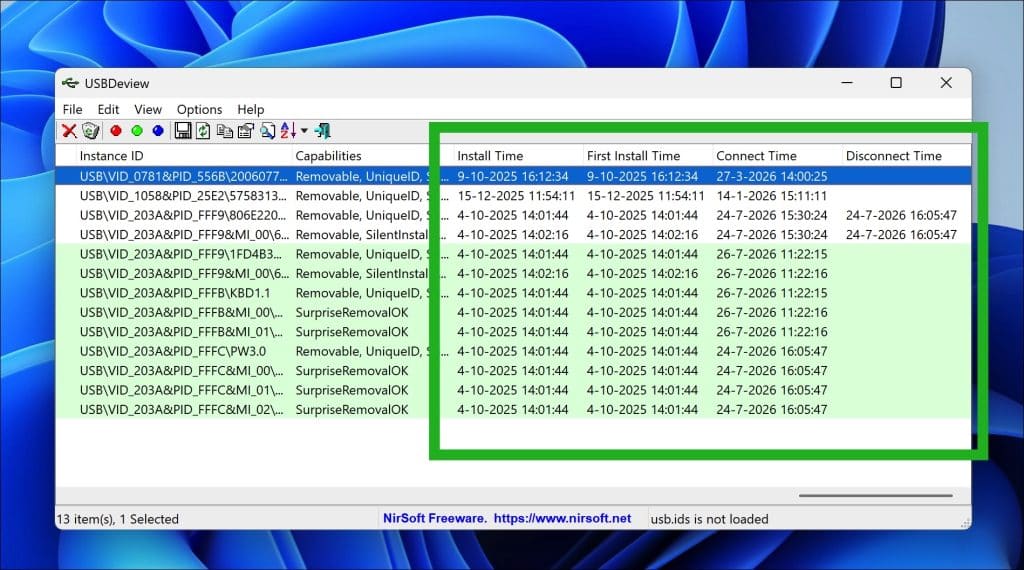The height and width of the screenshot is (570, 1024).
Task: Open the sort A-Z dropdown arrow
Action: click(x=304, y=131)
